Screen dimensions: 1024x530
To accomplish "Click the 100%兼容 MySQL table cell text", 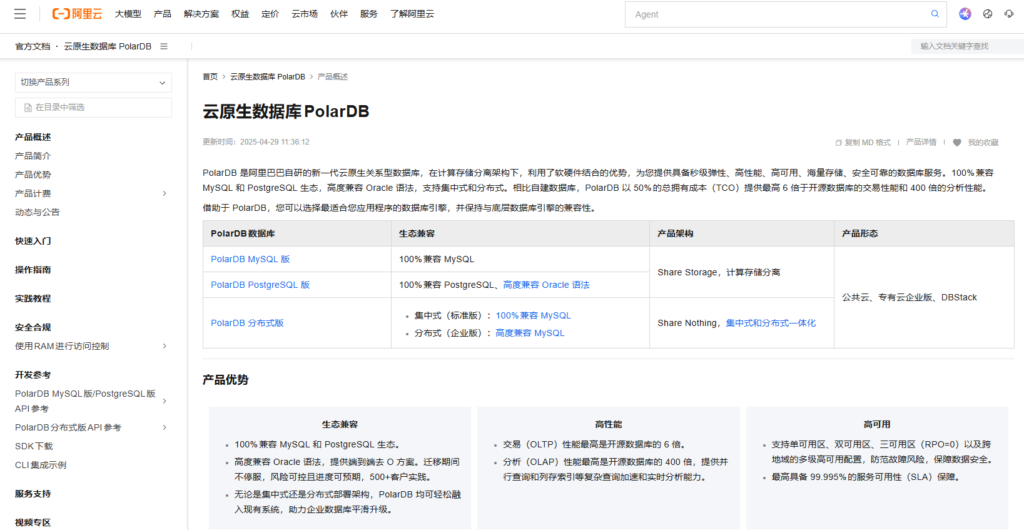I will click(436, 259).
